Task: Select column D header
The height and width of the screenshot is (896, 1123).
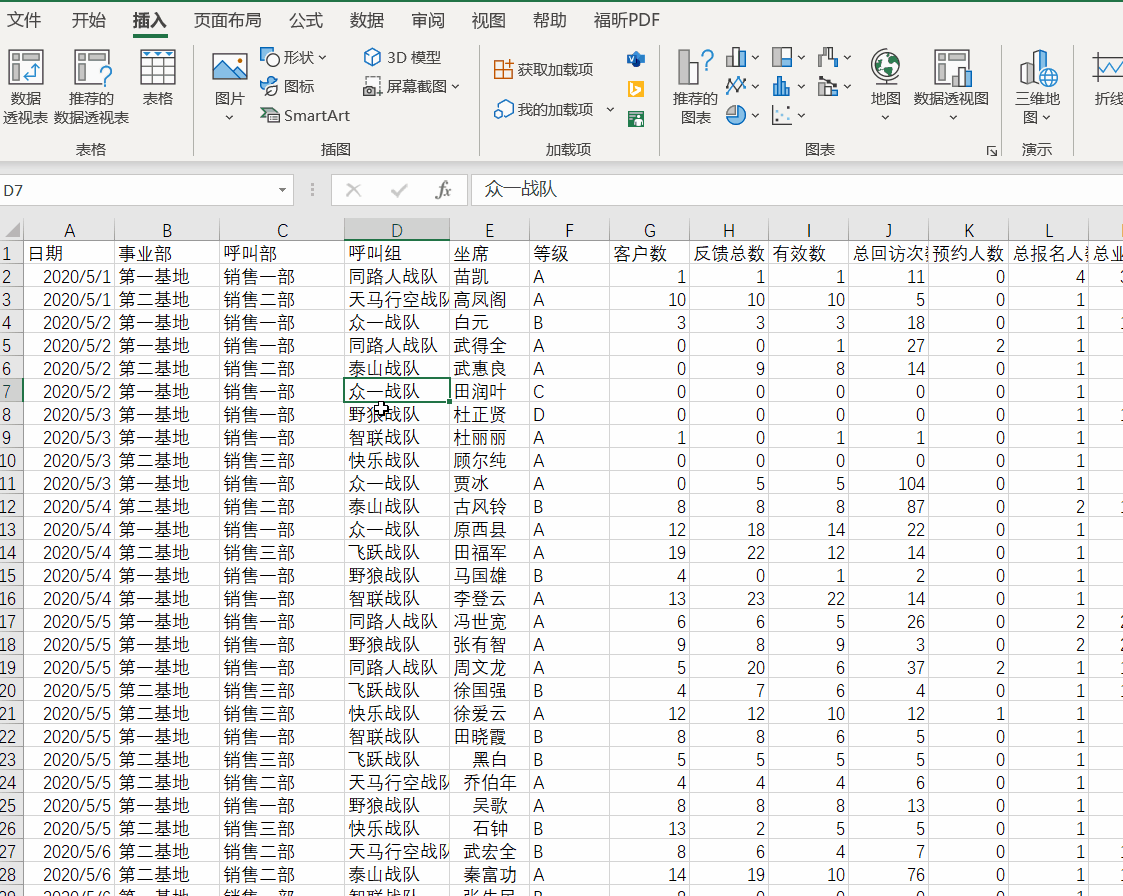Action: (397, 230)
